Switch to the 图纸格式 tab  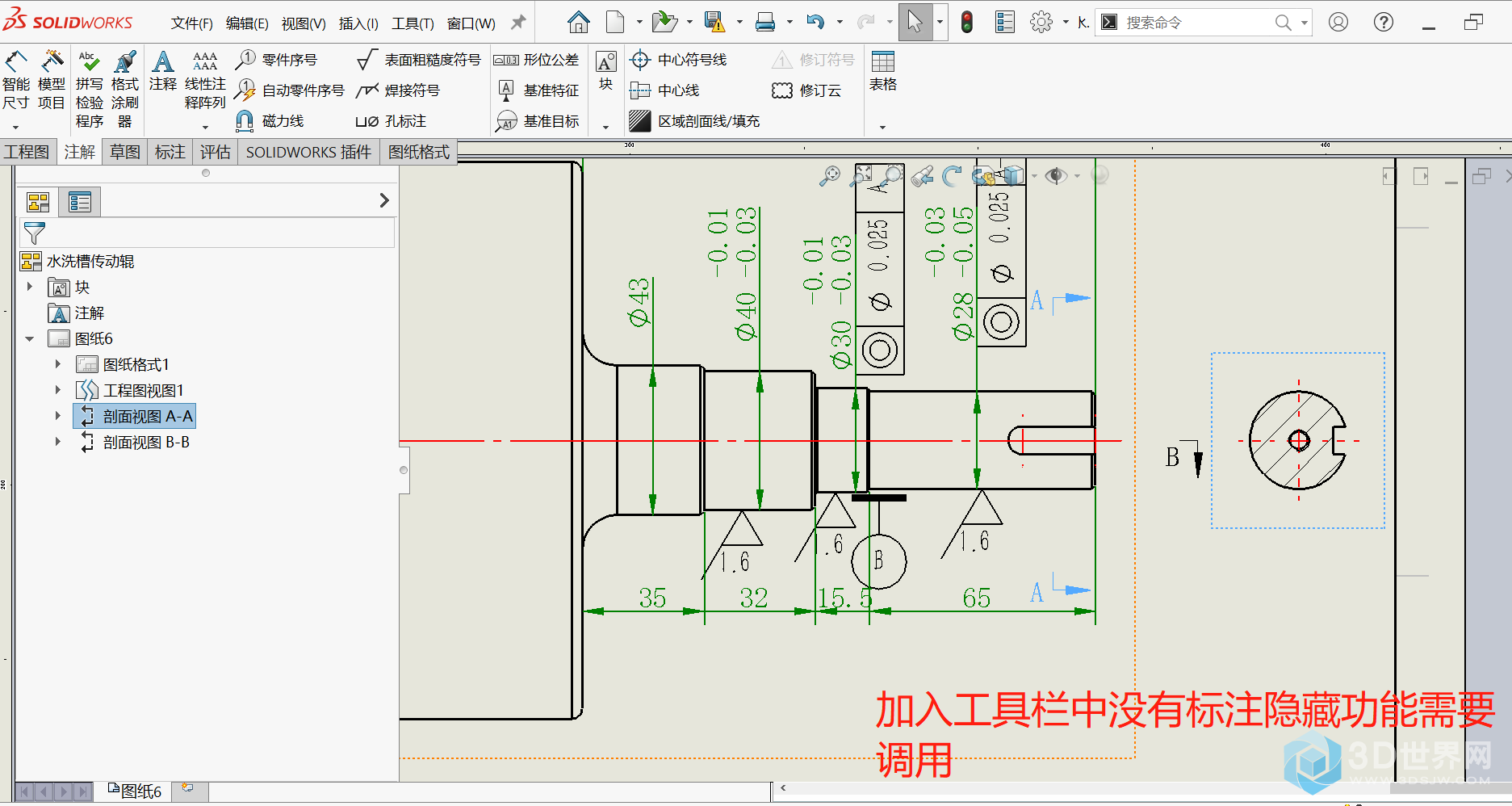point(419,152)
